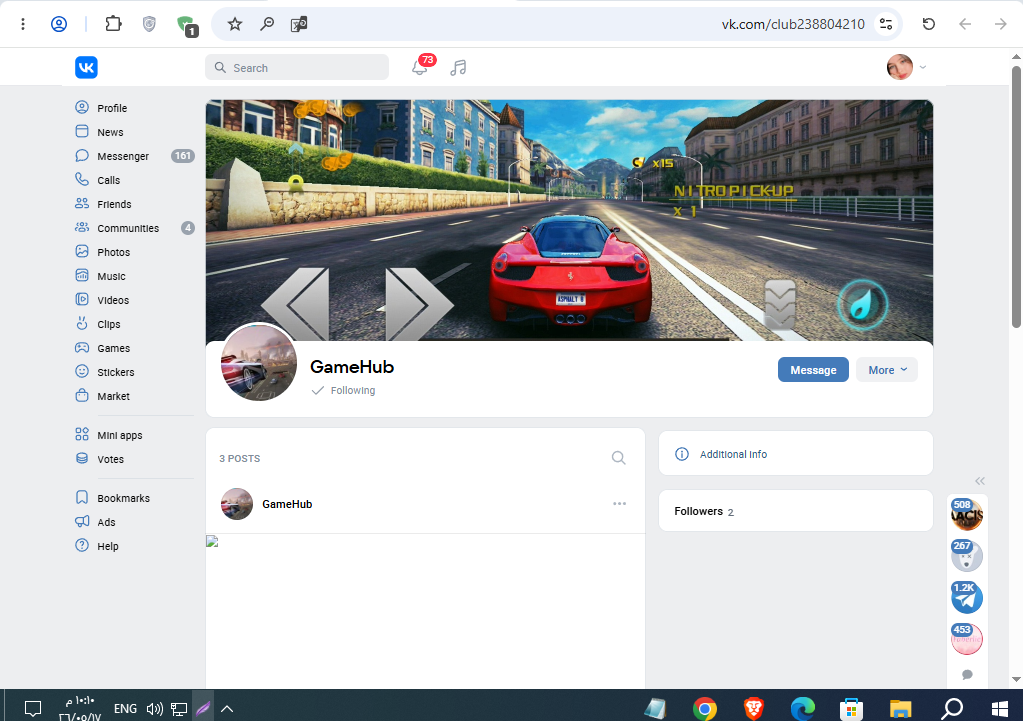Open the browser profile icon
Image resolution: width=1023 pixels, height=721 pixels.
59,24
